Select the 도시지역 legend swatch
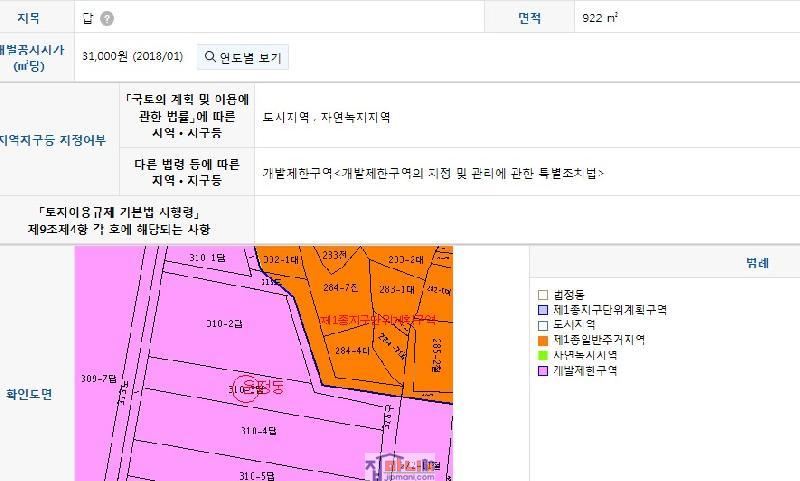Screen dimensions: 800x481 [x=543, y=325]
